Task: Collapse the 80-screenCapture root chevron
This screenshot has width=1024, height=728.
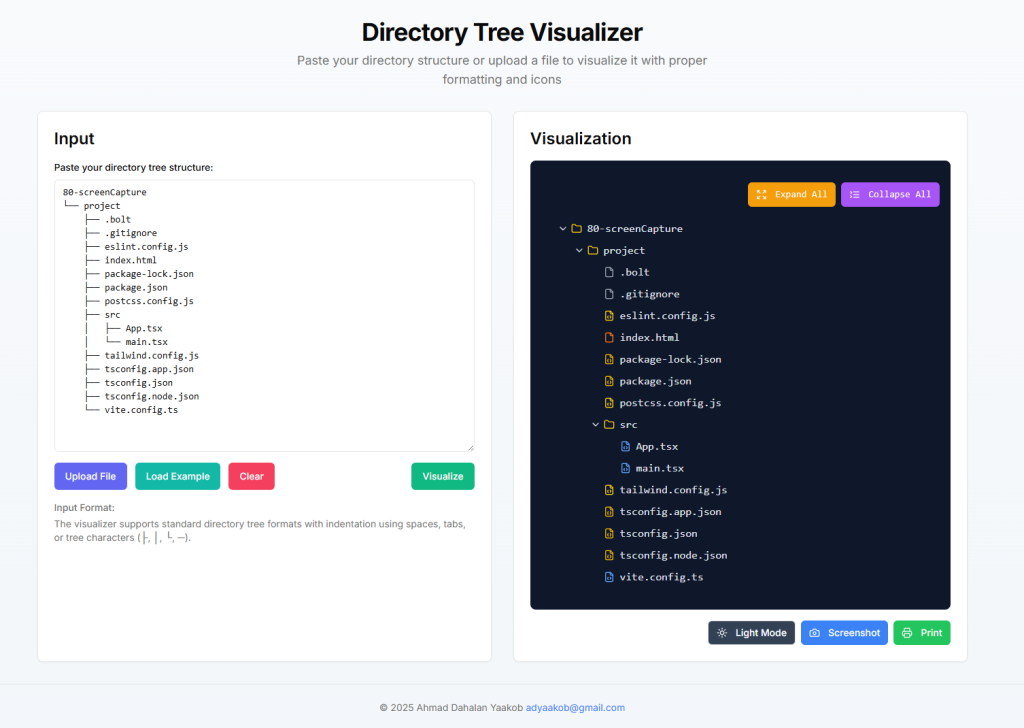Action: pos(563,229)
